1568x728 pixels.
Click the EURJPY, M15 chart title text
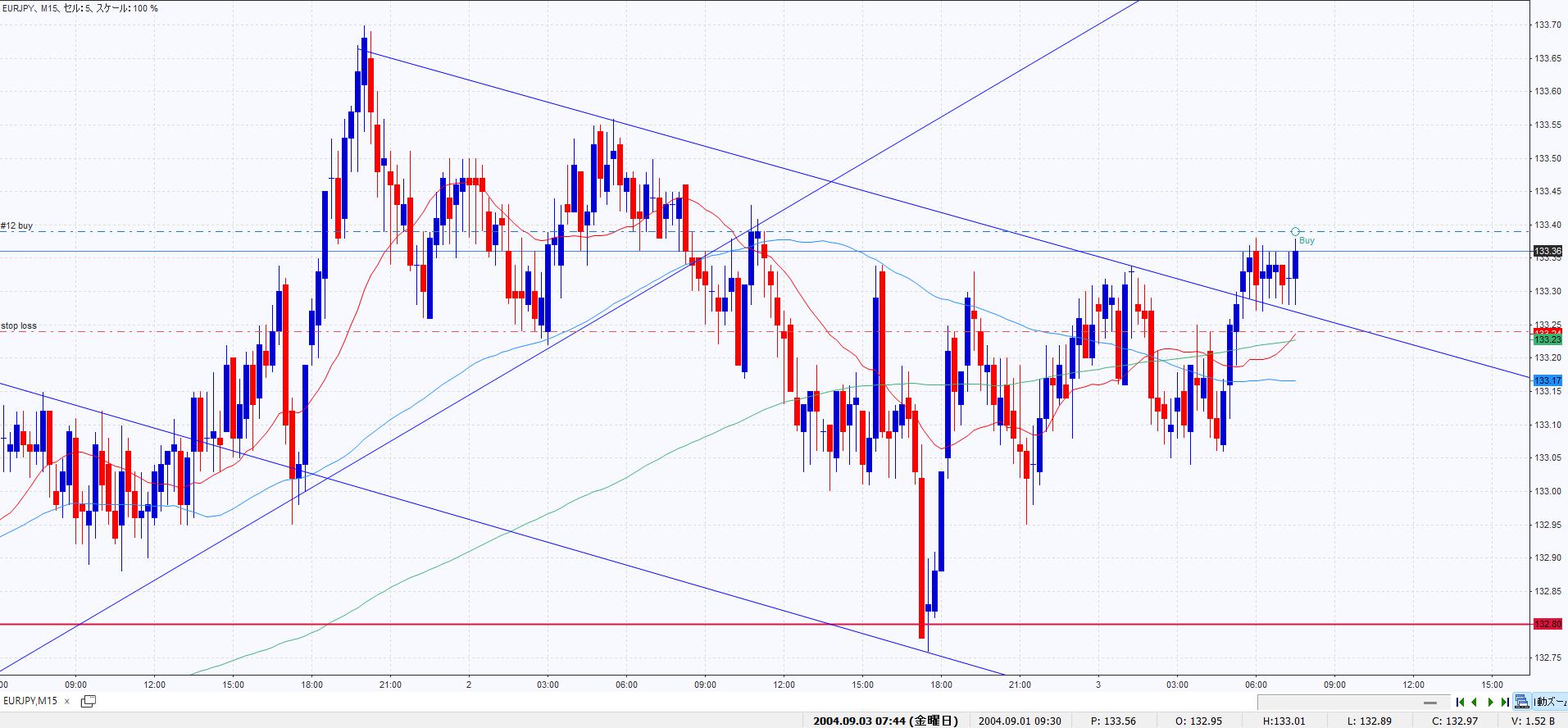coord(80,8)
